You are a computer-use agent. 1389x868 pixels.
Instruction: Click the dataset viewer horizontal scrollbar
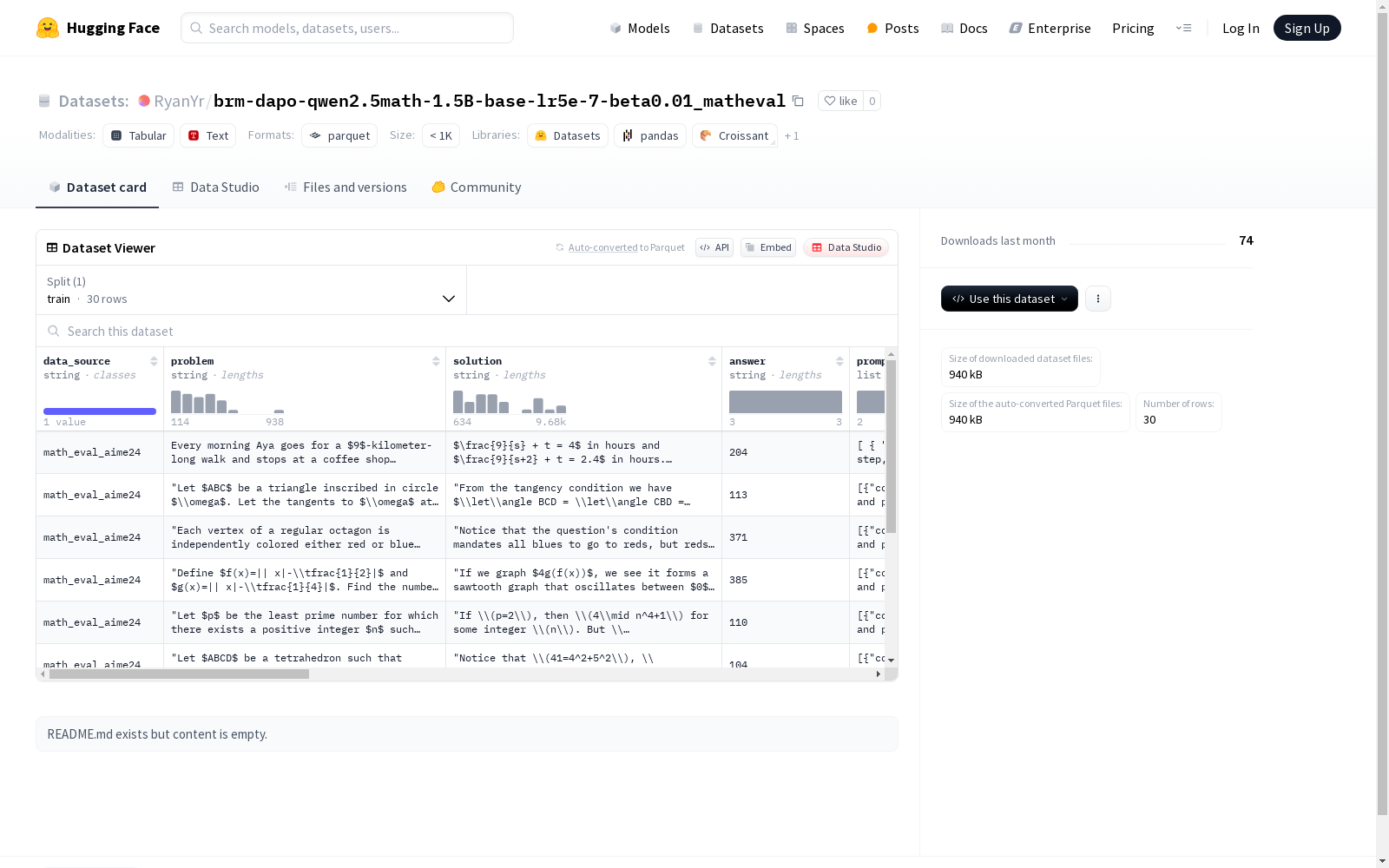point(179,674)
